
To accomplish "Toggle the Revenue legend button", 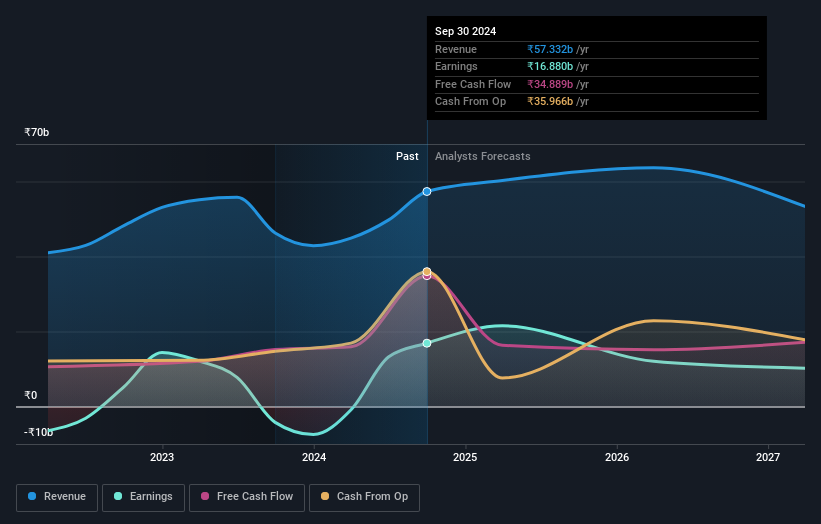I will coord(57,497).
